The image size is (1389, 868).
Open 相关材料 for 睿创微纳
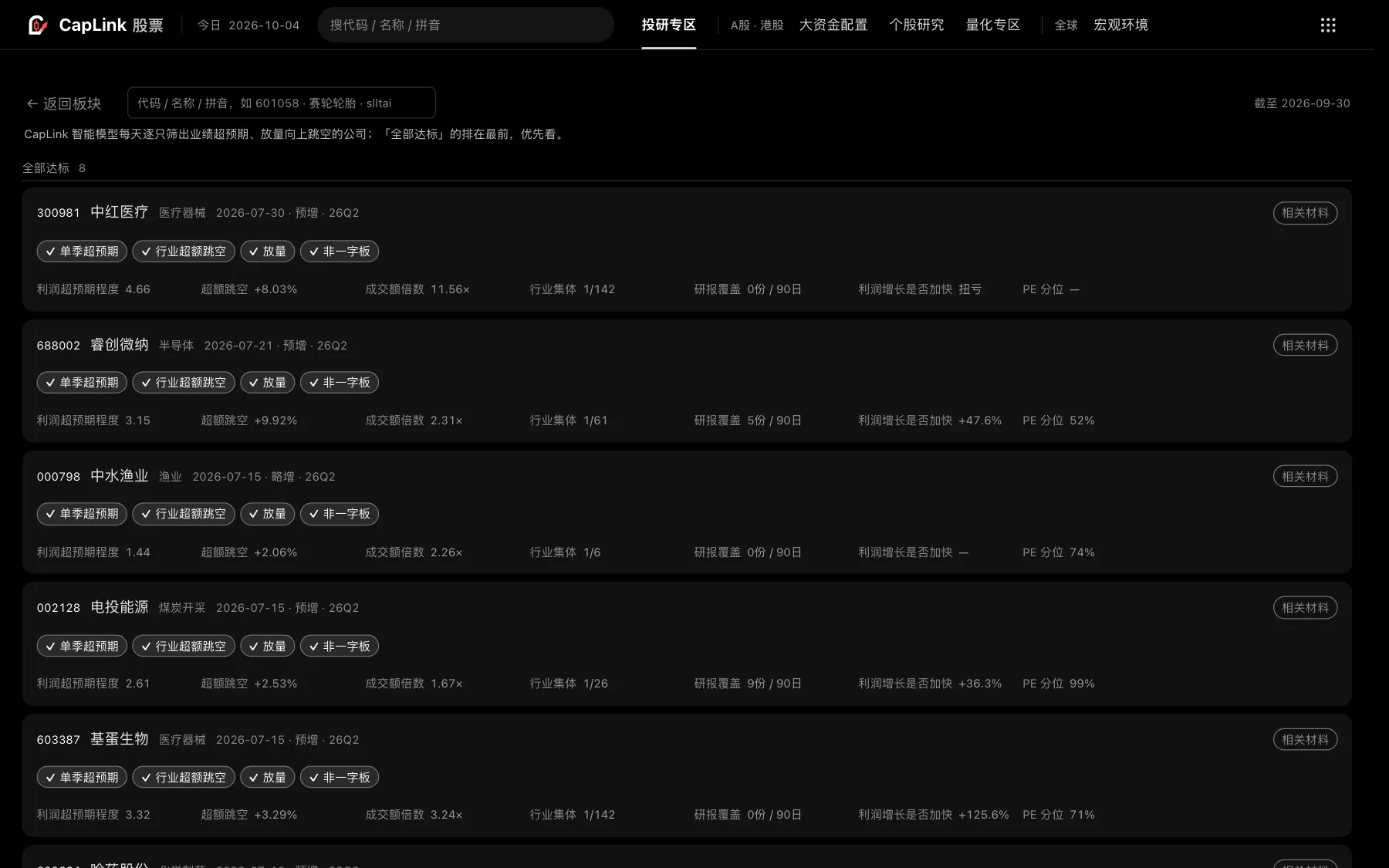[1305, 346]
